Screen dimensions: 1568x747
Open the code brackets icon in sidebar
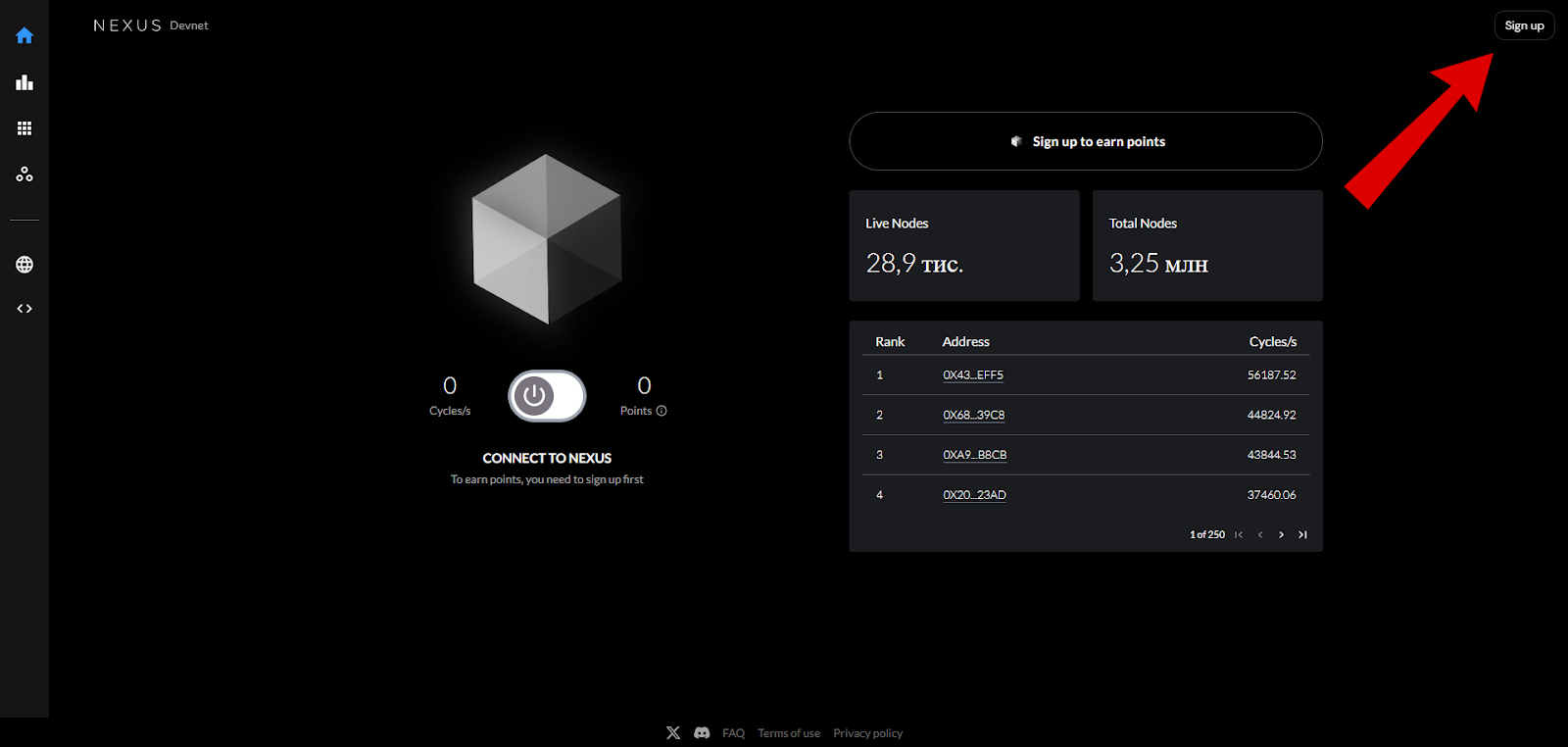tap(24, 309)
